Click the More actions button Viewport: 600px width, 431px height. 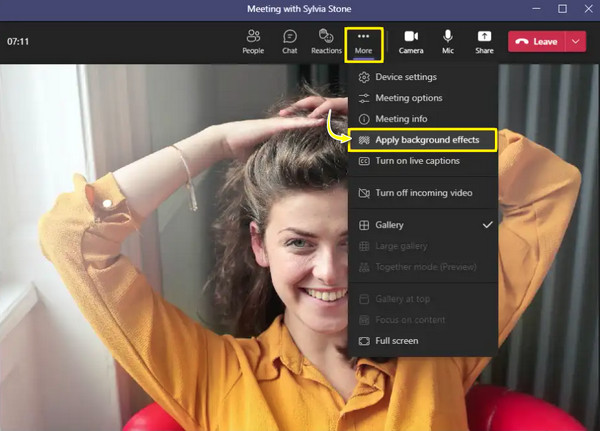(364, 44)
